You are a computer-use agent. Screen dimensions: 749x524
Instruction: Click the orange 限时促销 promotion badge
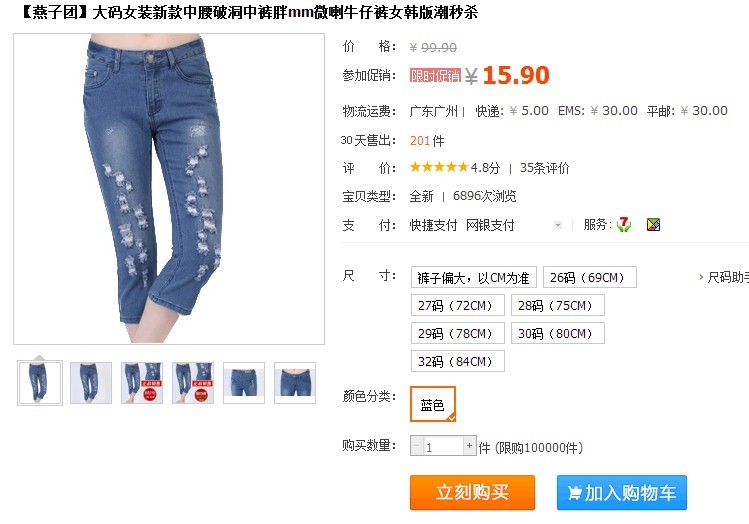[435, 75]
